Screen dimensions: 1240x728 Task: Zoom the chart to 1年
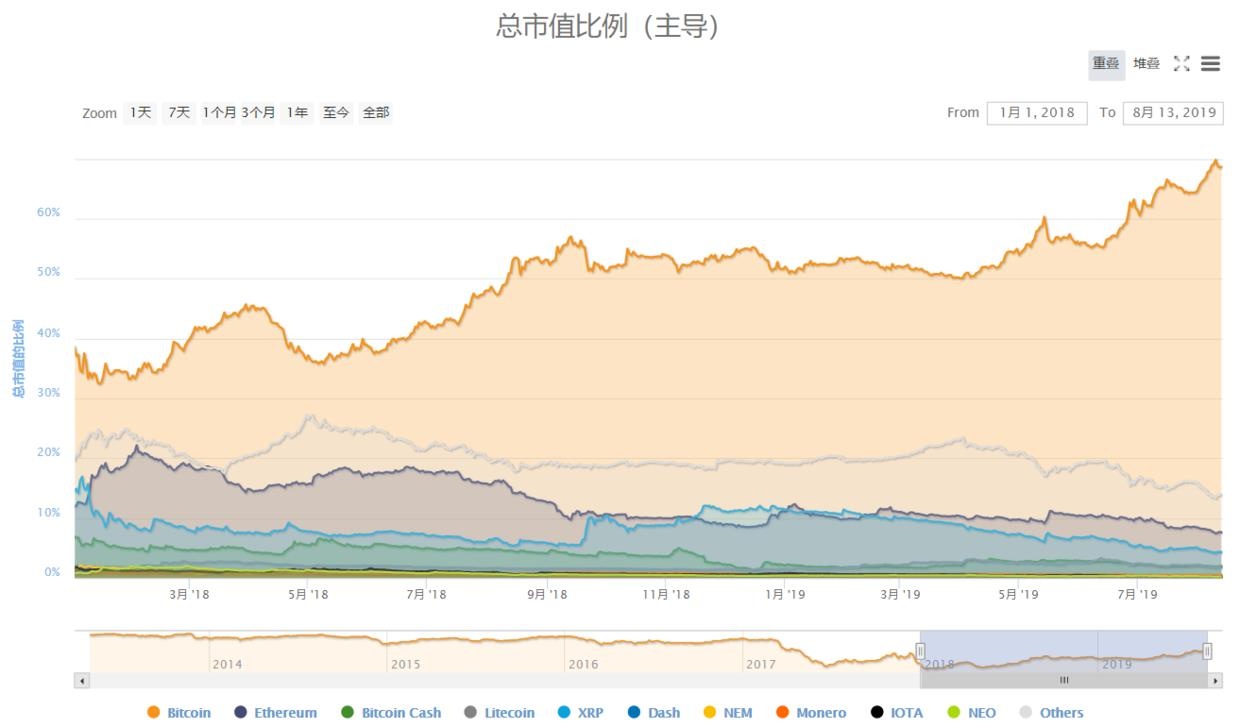297,113
